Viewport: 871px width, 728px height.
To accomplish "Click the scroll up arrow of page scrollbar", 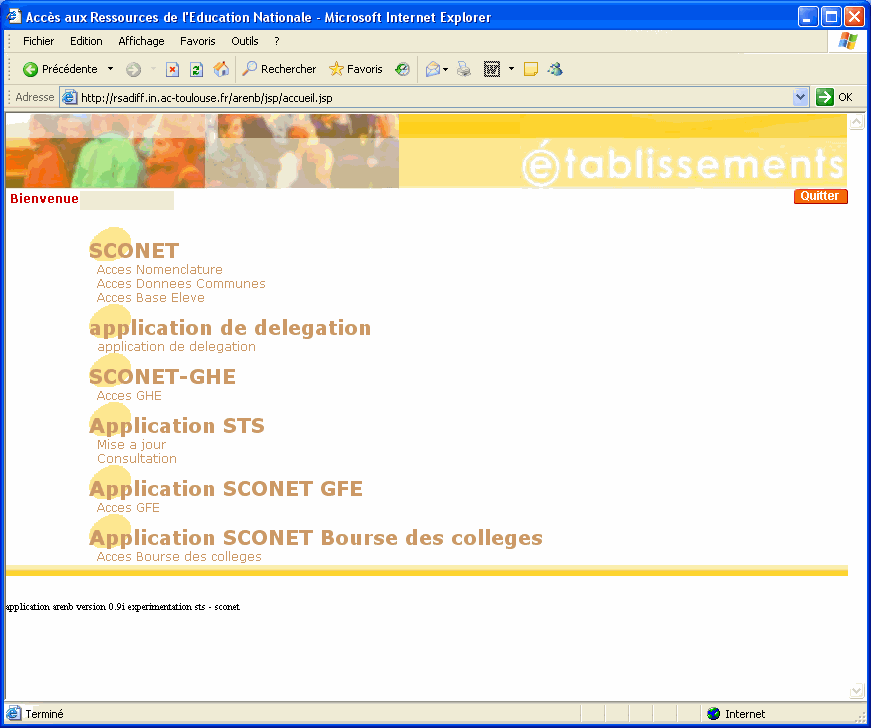I will point(857,121).
